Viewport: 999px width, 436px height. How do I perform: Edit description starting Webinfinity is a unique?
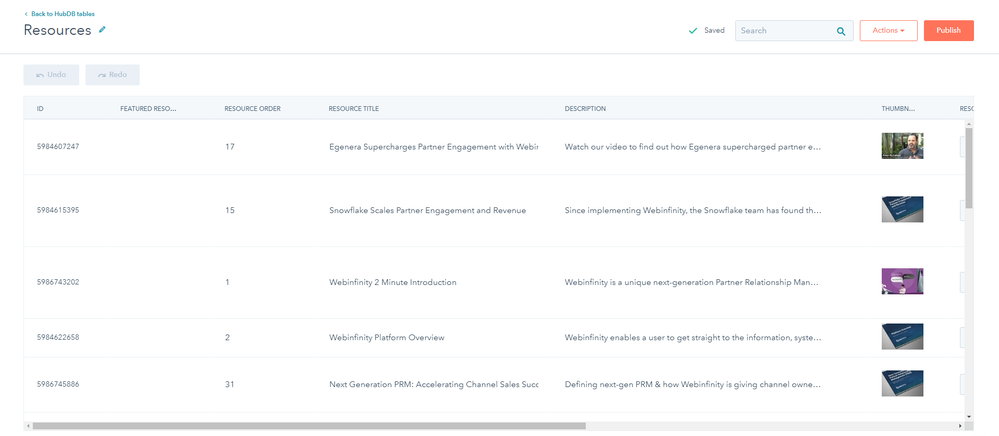[693, 282]
